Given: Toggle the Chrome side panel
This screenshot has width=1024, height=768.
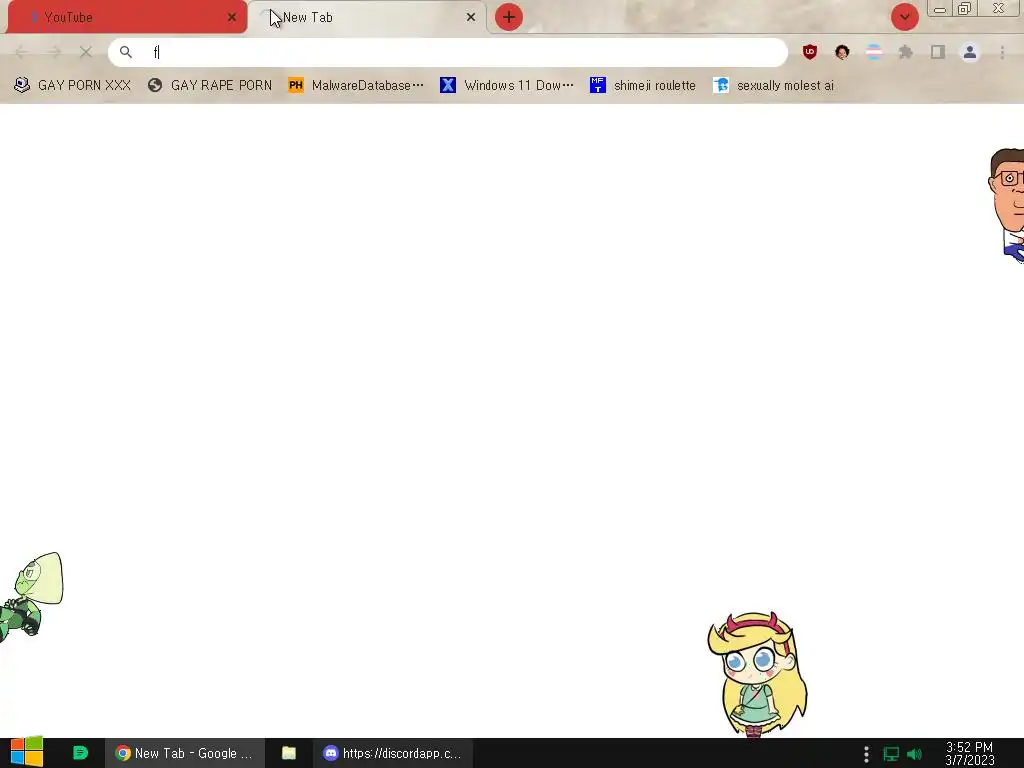Looking at the screenshot, I should (x=938, y=52).
